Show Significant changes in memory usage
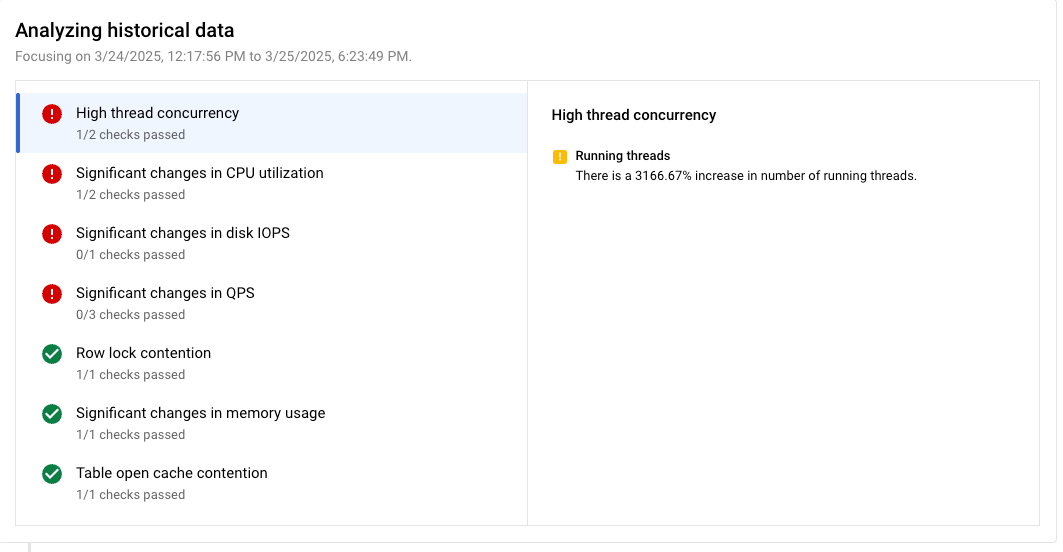The width and height of the screenshot is (1063, 552). [x=200, y=413]
